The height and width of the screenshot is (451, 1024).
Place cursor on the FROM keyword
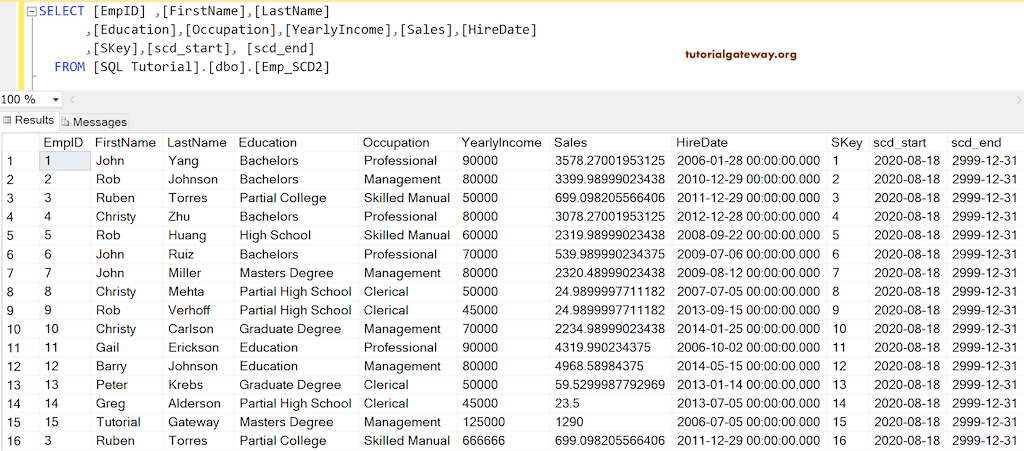(x=69, y=67)
